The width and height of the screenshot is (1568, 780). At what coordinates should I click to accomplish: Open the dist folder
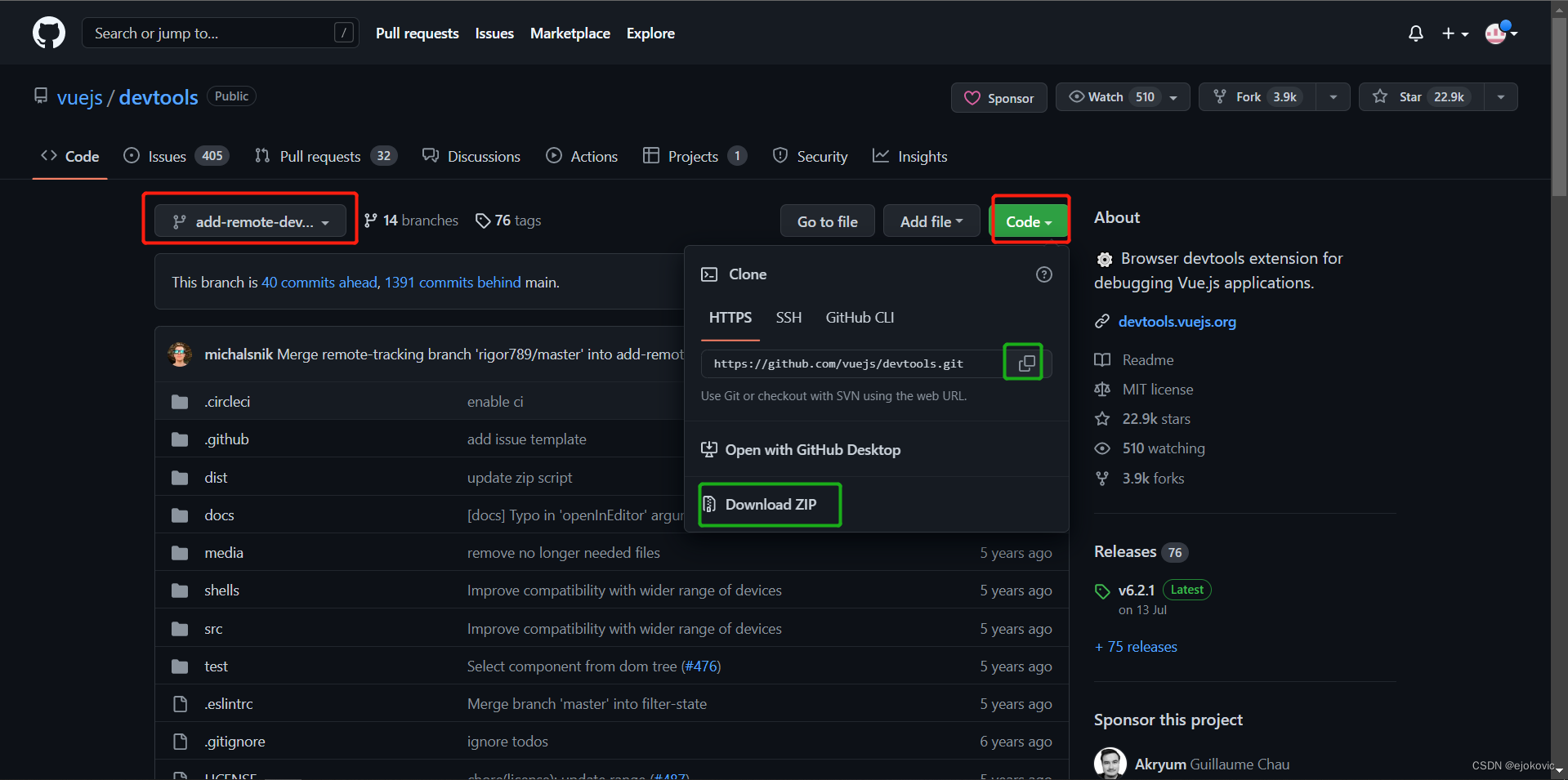coord(216,477)
